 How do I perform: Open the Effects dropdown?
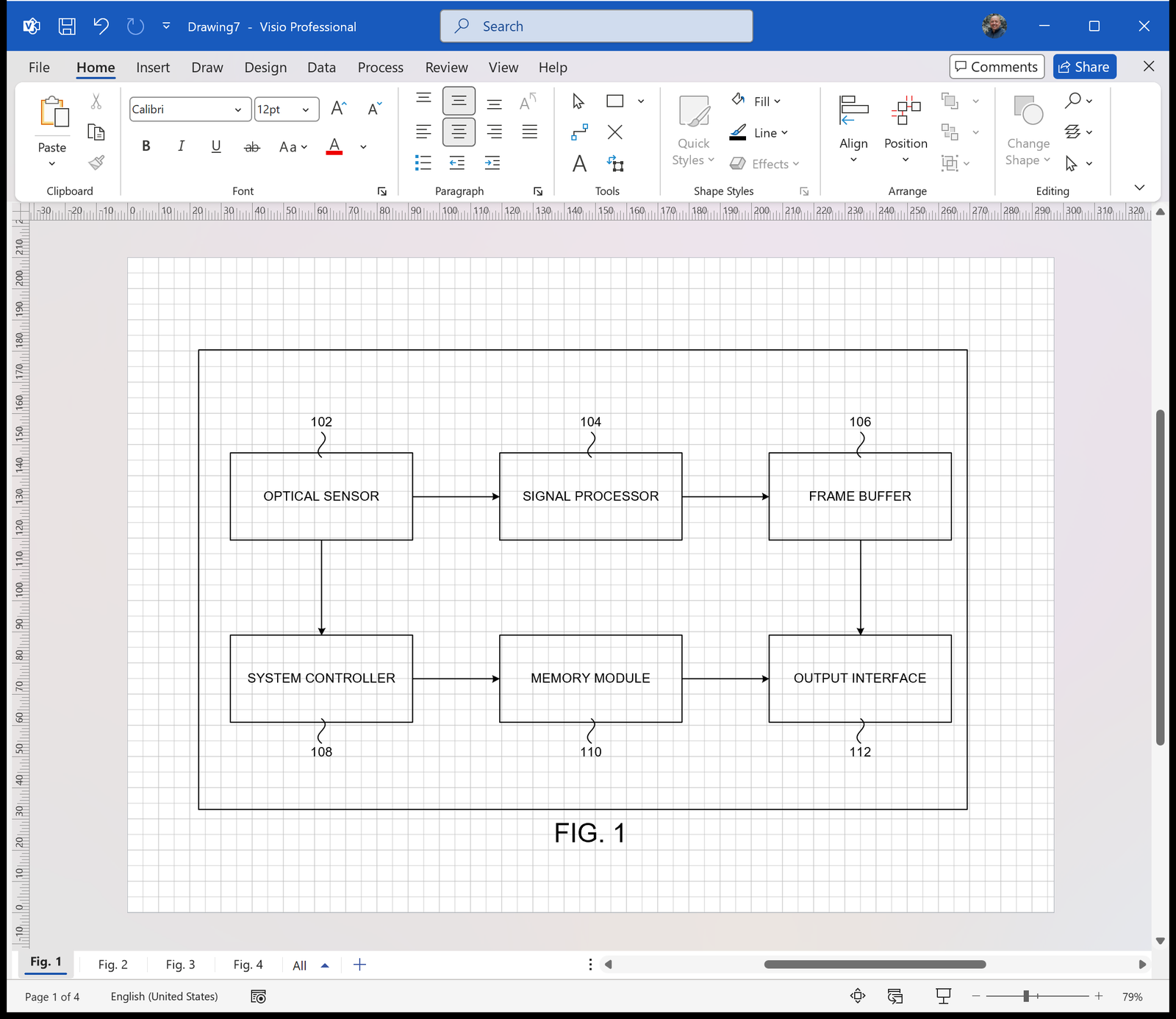764,163
